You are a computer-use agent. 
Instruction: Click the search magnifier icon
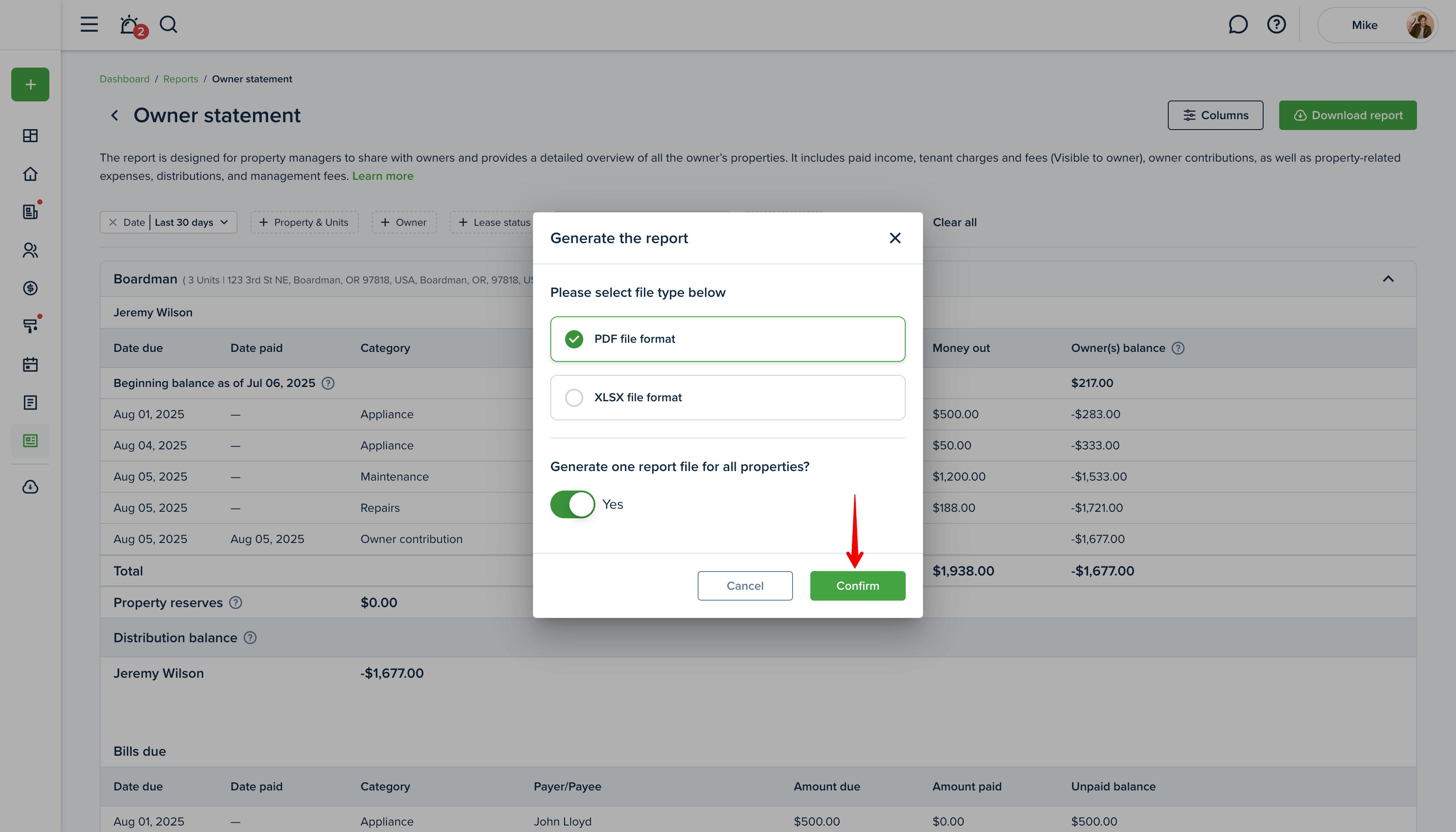[169, 24]
